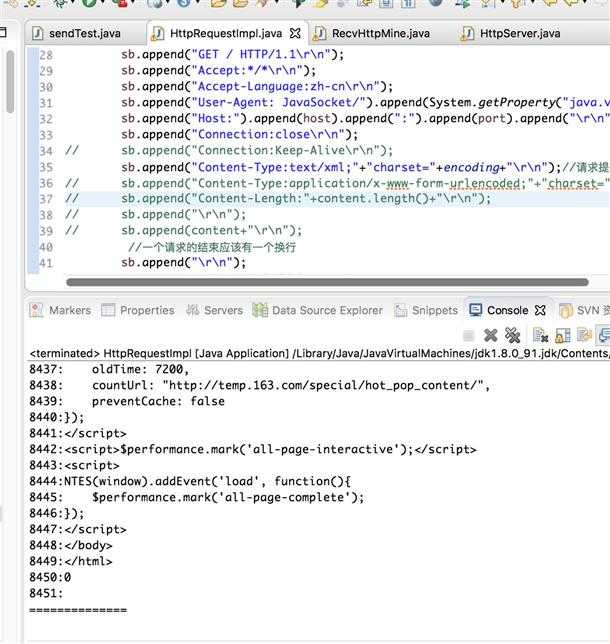Click line number 28 in the gutter
Viewport: 610px width, 644px height.
[x=46, y=55]
